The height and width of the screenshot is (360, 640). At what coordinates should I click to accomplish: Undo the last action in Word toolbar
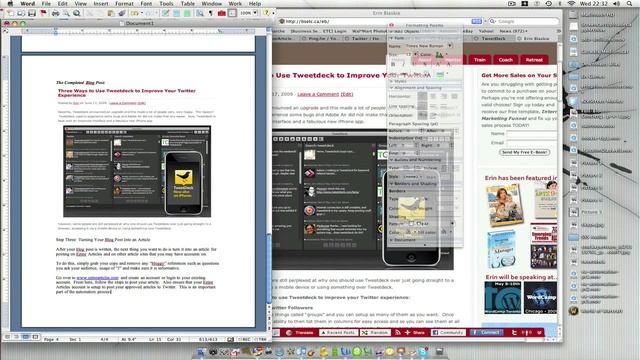tap(134, 13)
